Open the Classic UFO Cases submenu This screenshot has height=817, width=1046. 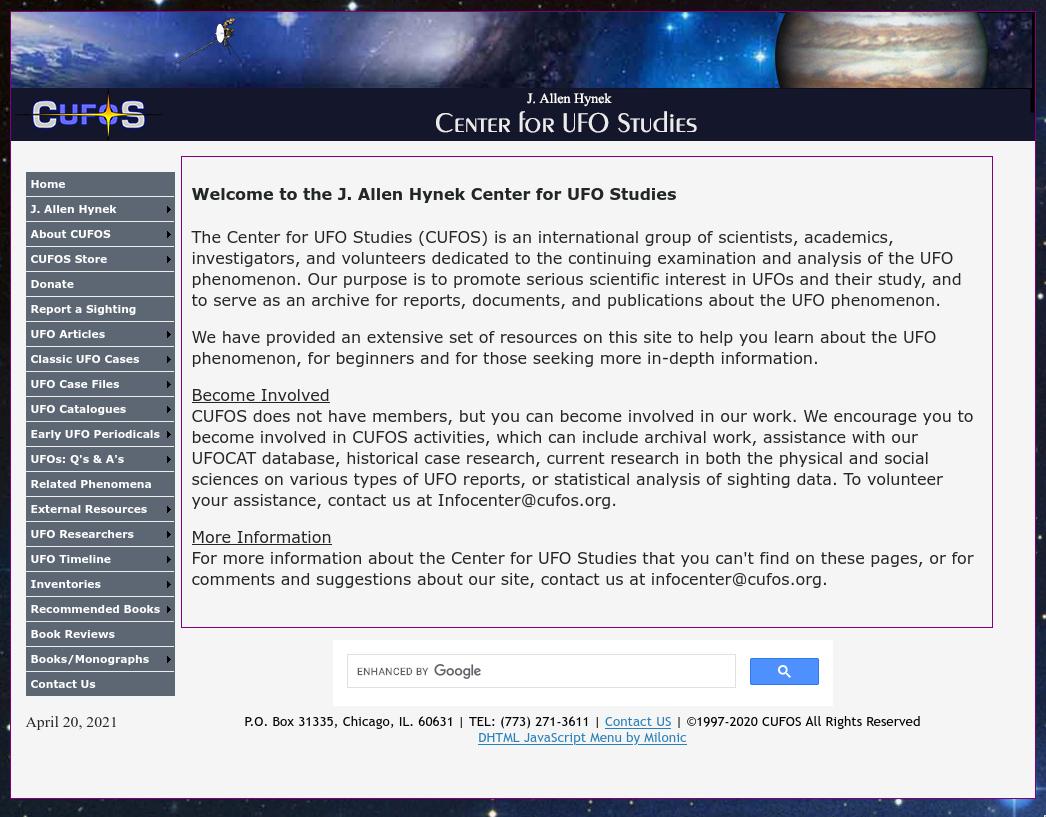pos(167,359)
